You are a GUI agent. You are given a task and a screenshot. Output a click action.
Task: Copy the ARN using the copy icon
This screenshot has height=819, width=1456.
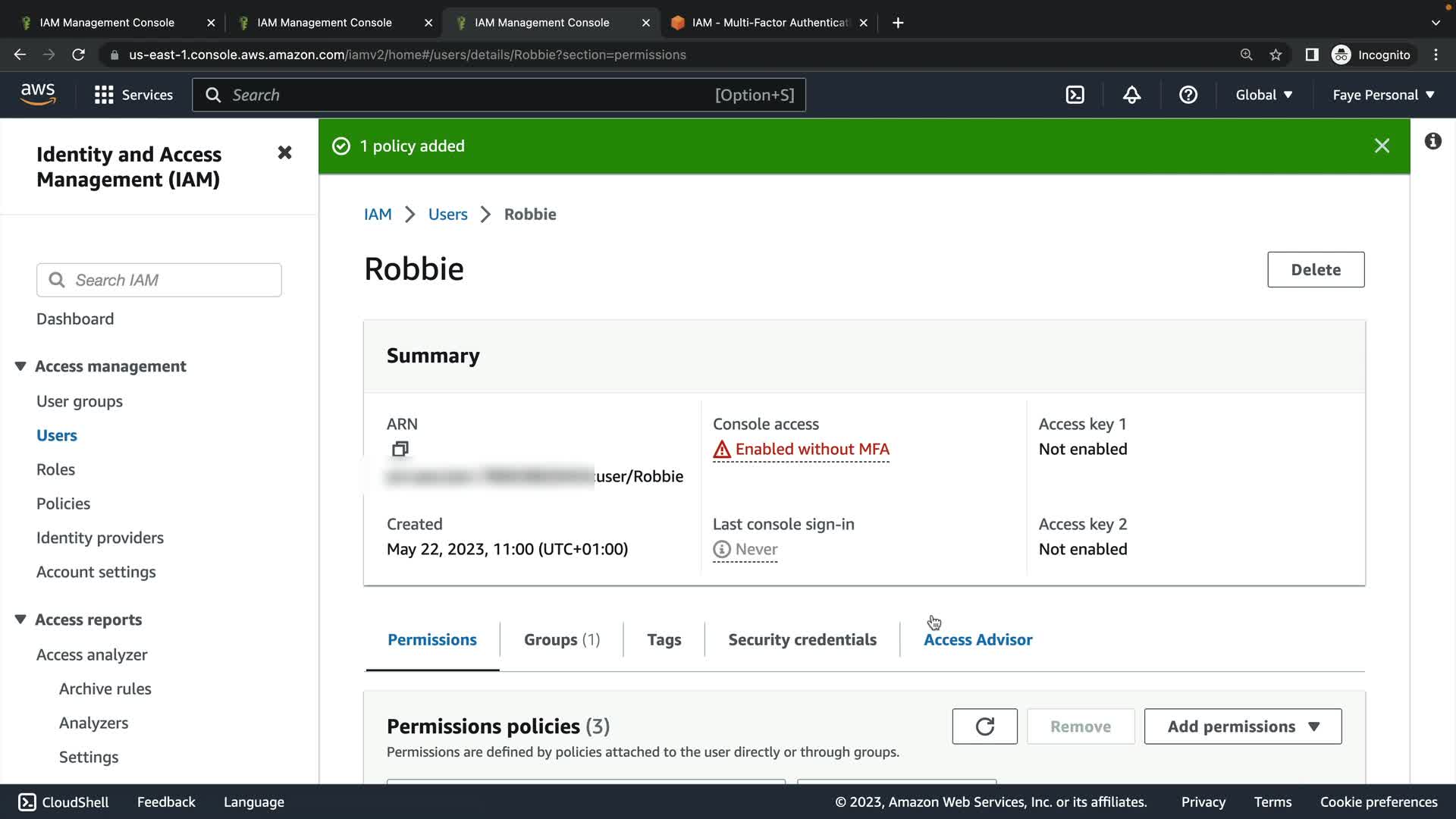coord(400,449)
